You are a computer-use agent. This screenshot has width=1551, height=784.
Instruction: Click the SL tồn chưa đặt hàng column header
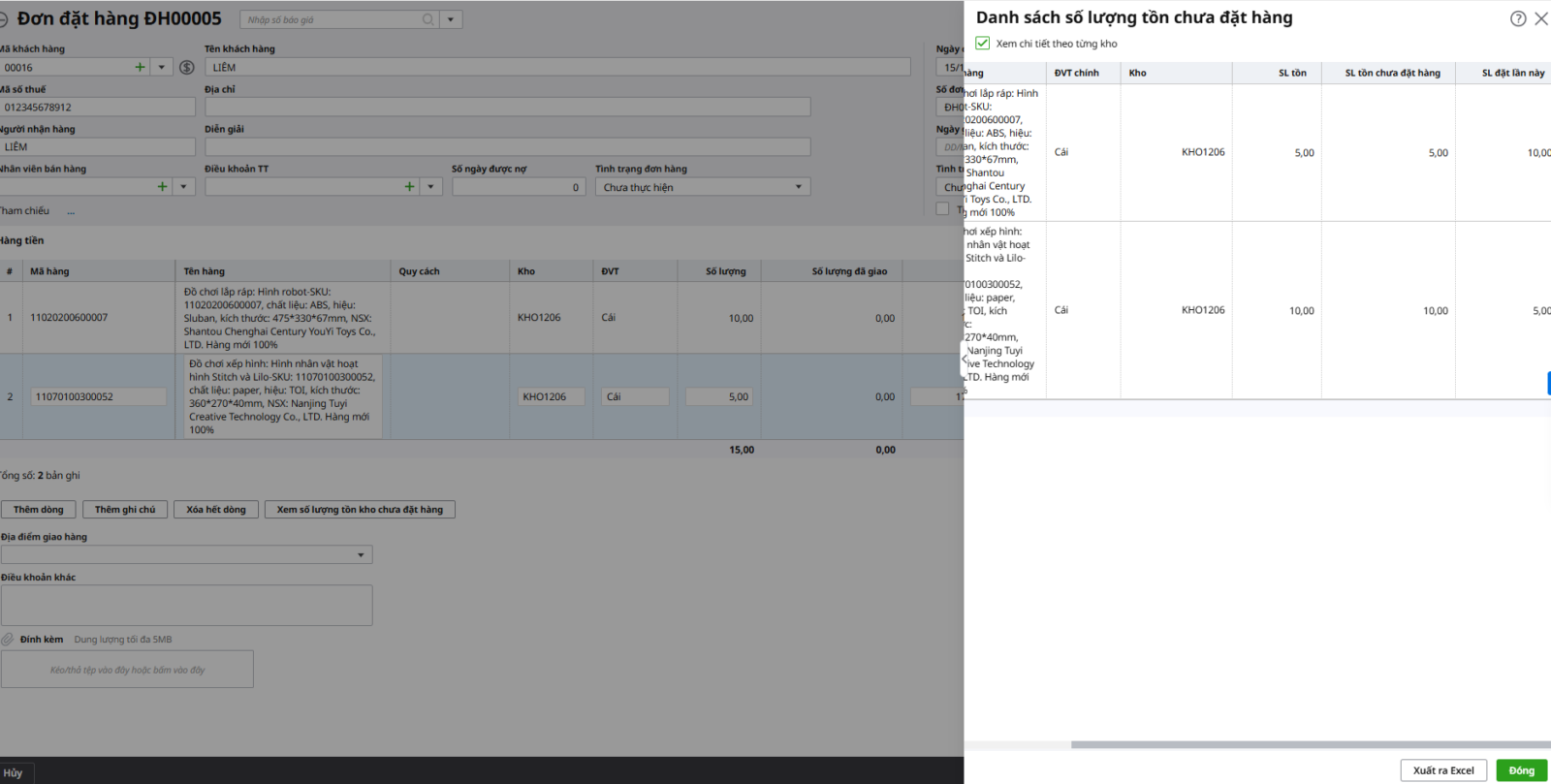coord(1391,73)
